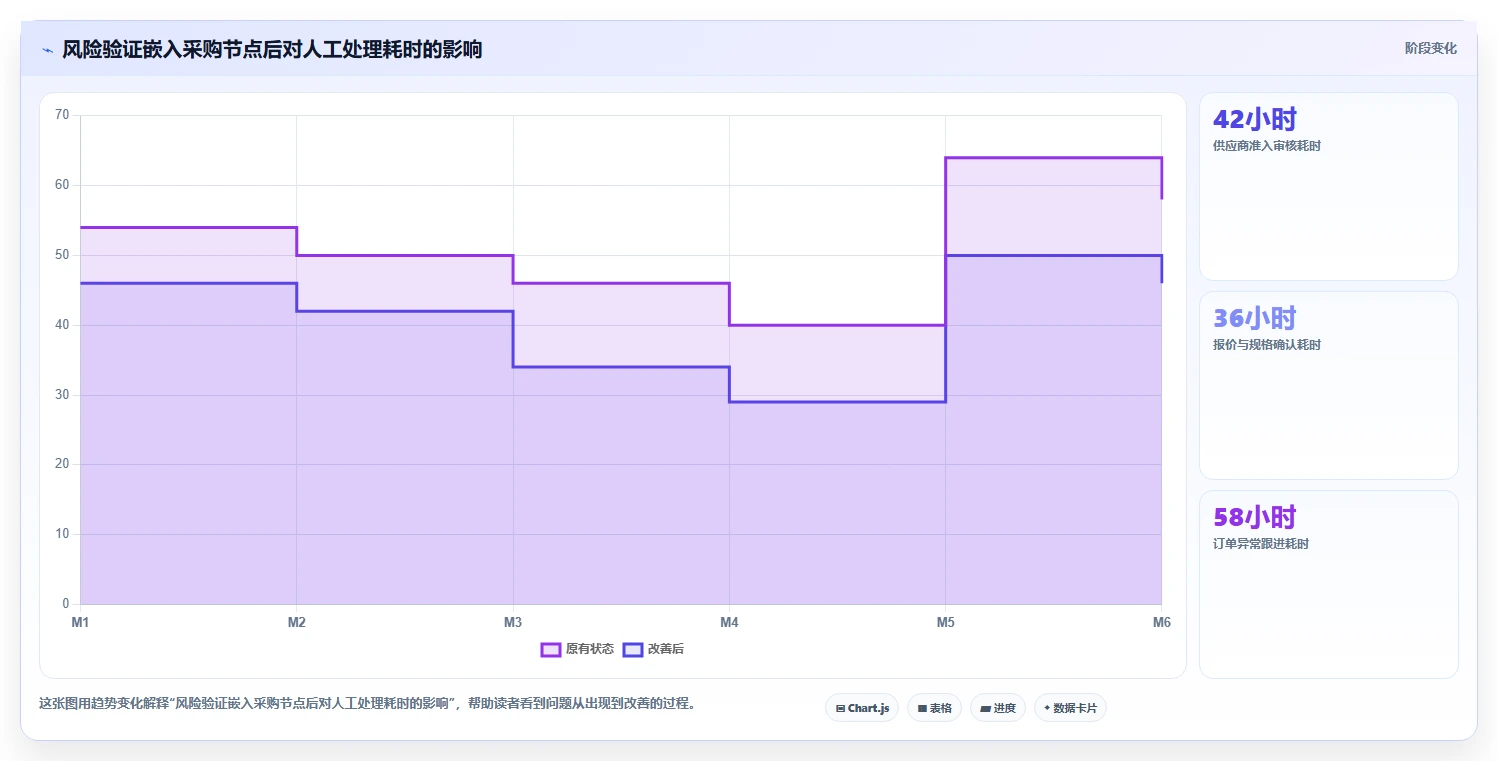Toggle the 改善后 legend swatch

pyautogui.click(x=632, y=649)
